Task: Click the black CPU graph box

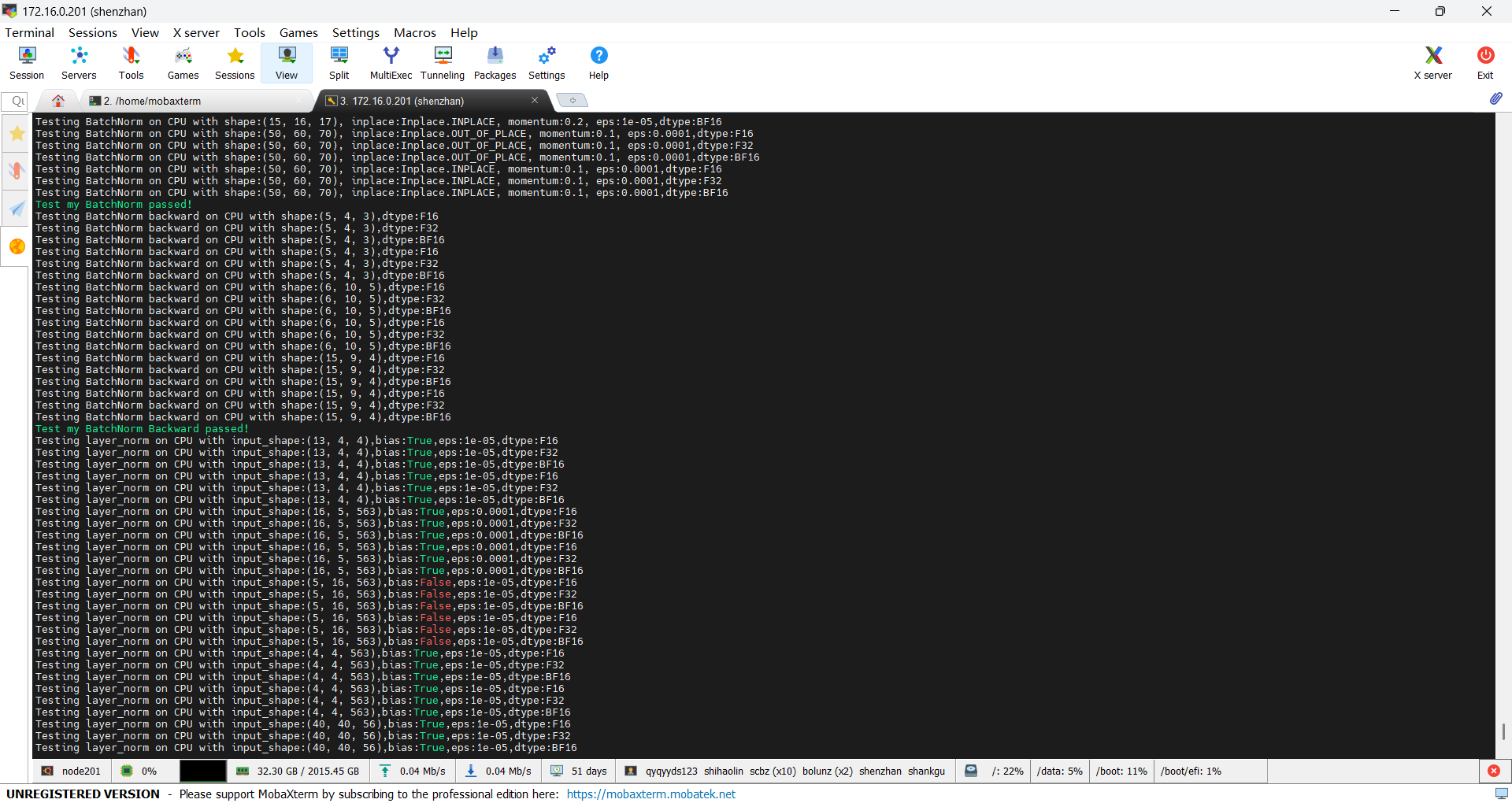Action: 202,771
